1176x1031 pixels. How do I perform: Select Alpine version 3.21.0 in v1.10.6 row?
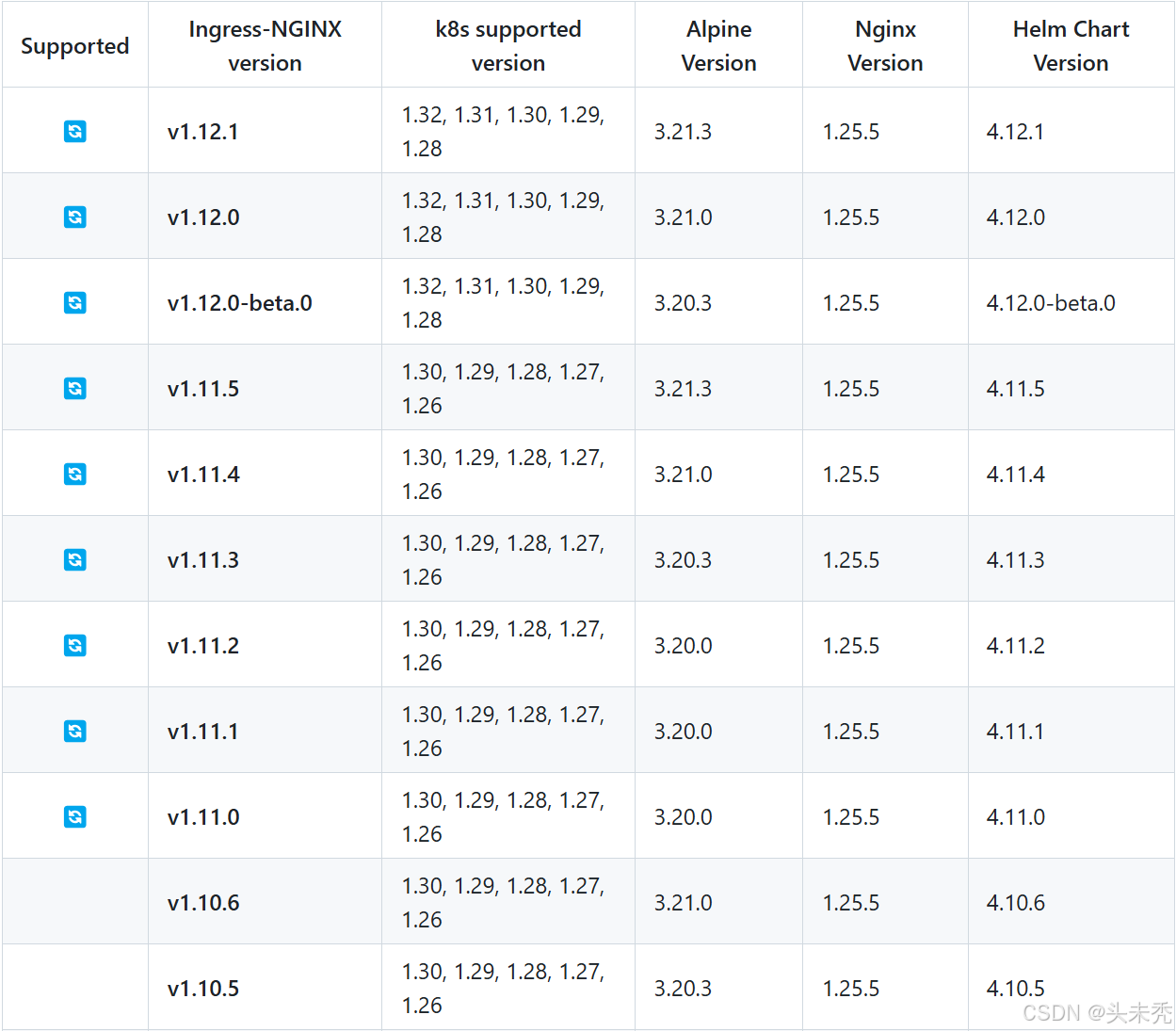[684, 903]
